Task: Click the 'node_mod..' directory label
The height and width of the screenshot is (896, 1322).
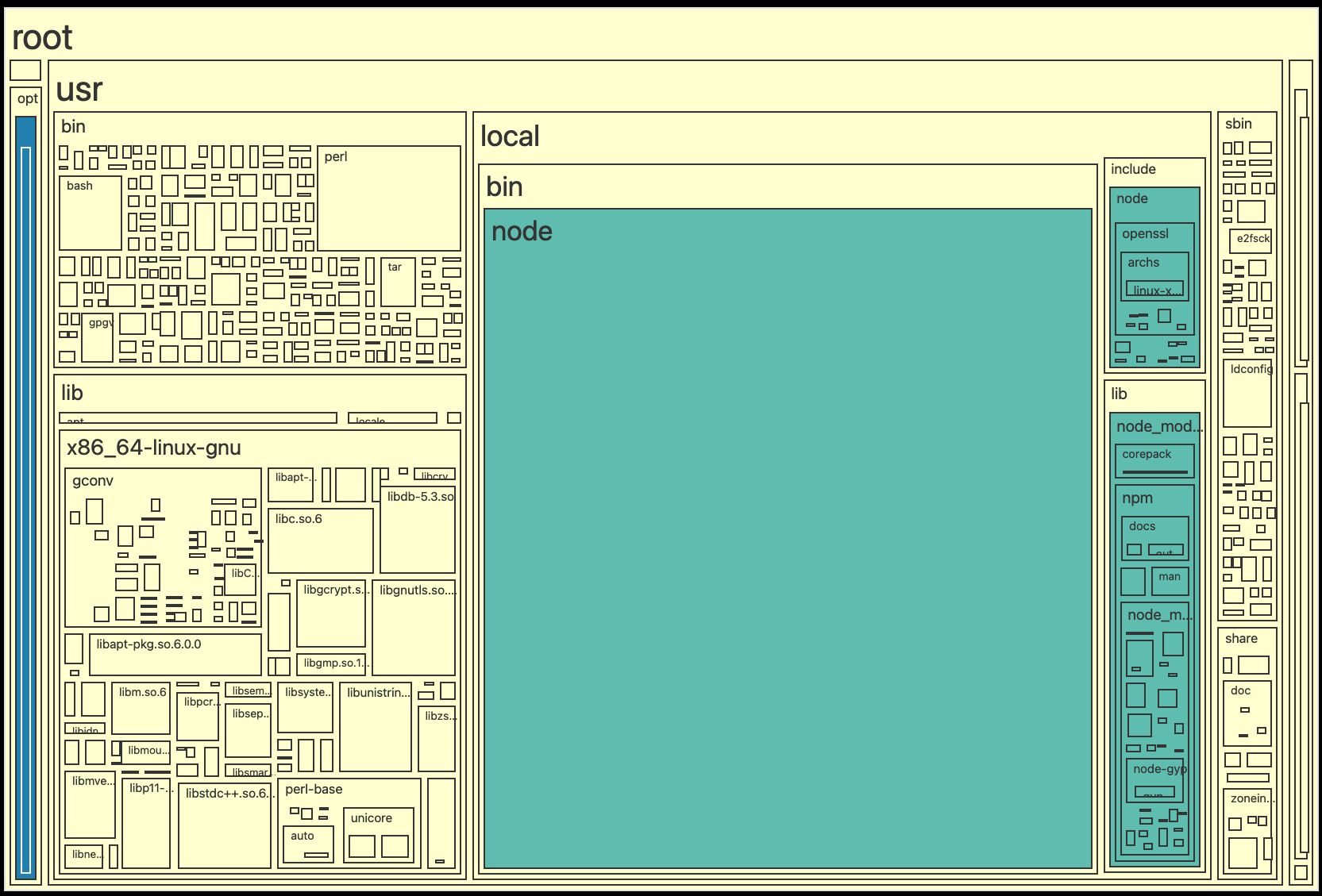Action: (1160, 427)
